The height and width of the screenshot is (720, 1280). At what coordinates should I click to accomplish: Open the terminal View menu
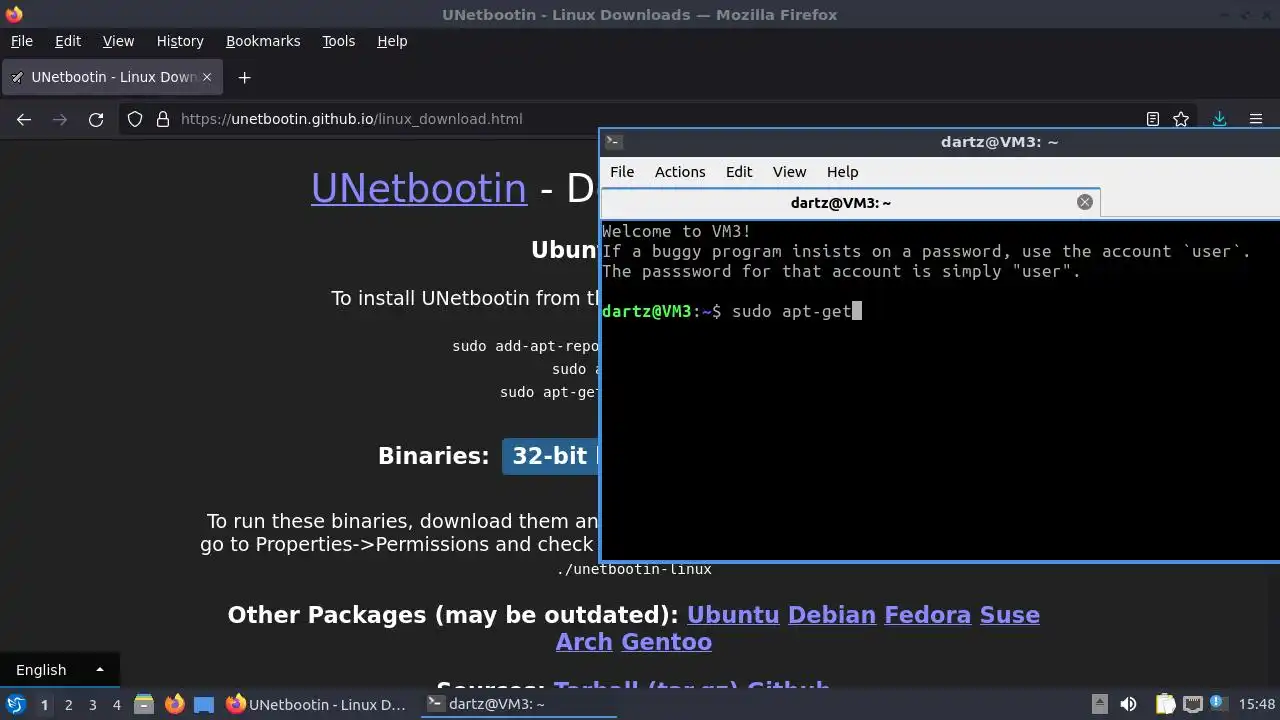(789, 172)
